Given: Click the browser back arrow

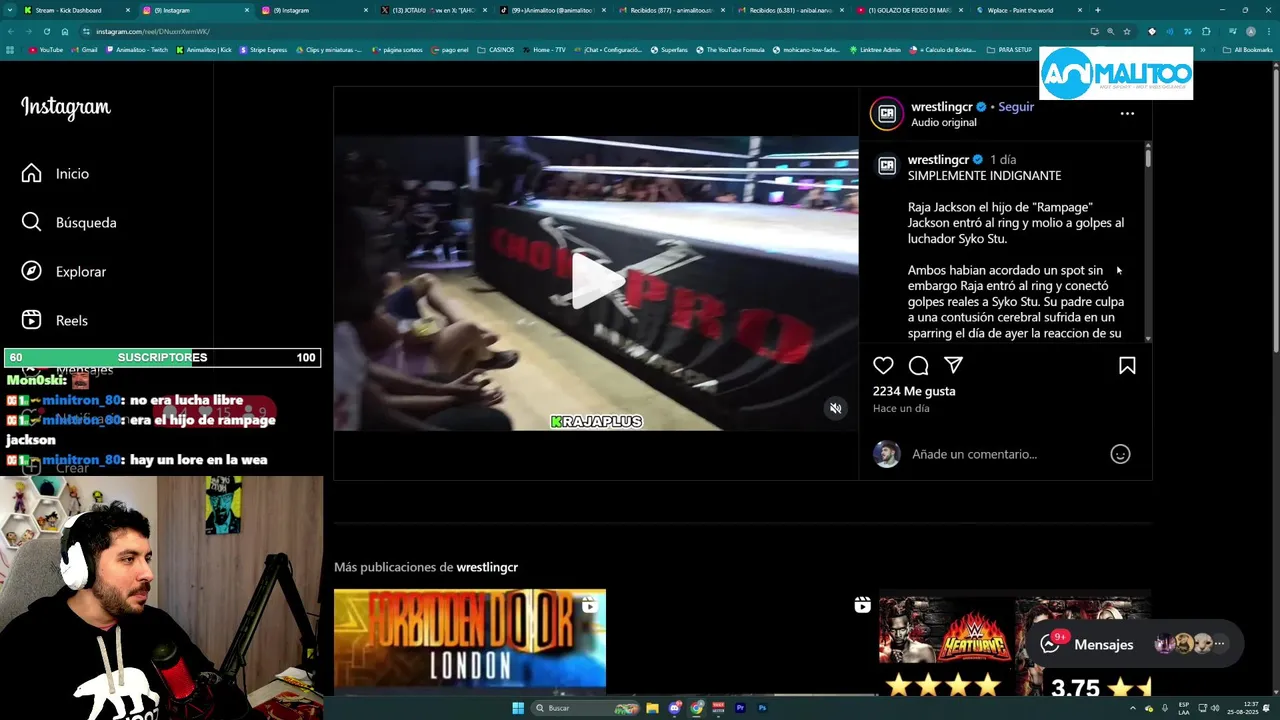Looking at the screenshot, I should pyautogui.click(x=10, y=32).
